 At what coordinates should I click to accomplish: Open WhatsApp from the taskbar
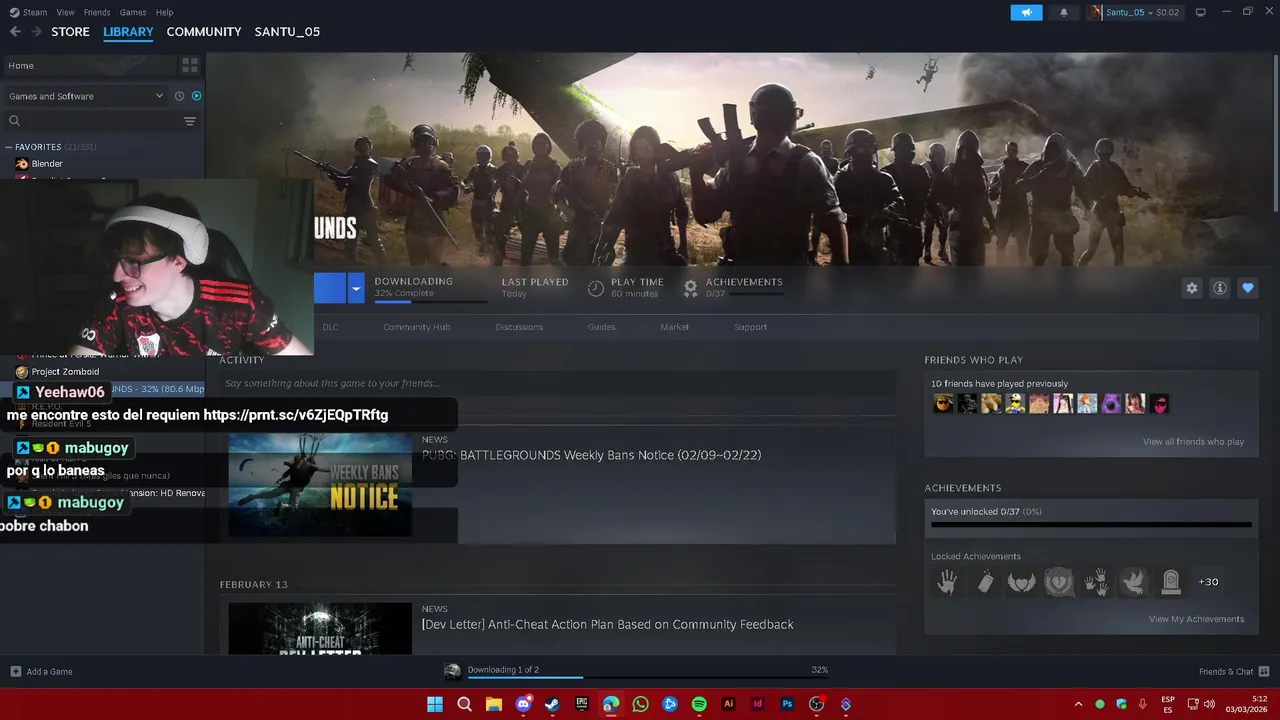point(640,704)
